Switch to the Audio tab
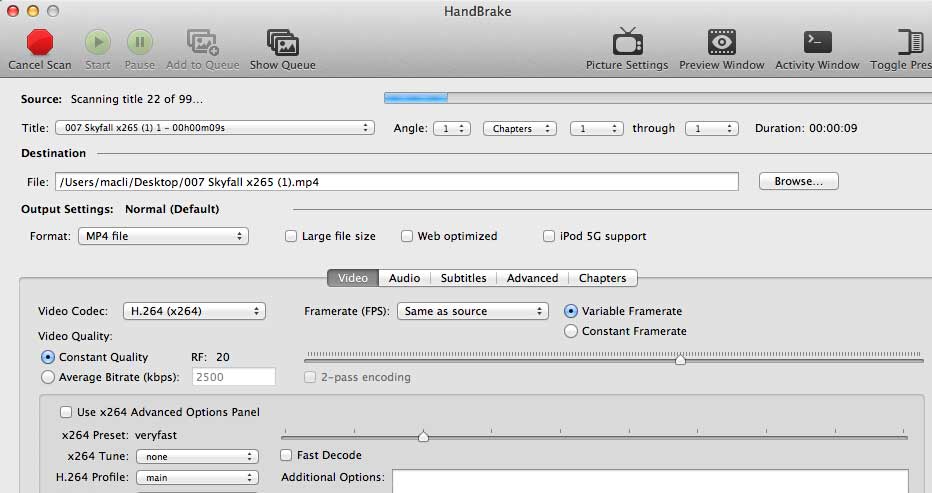Viewport: 932px width, 493px height. (x=404, y=278)
